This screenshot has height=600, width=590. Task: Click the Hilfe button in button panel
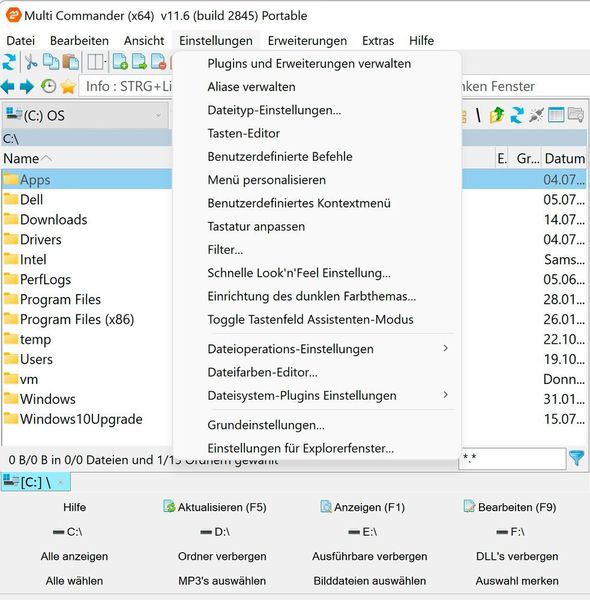(x=74, y=507)
